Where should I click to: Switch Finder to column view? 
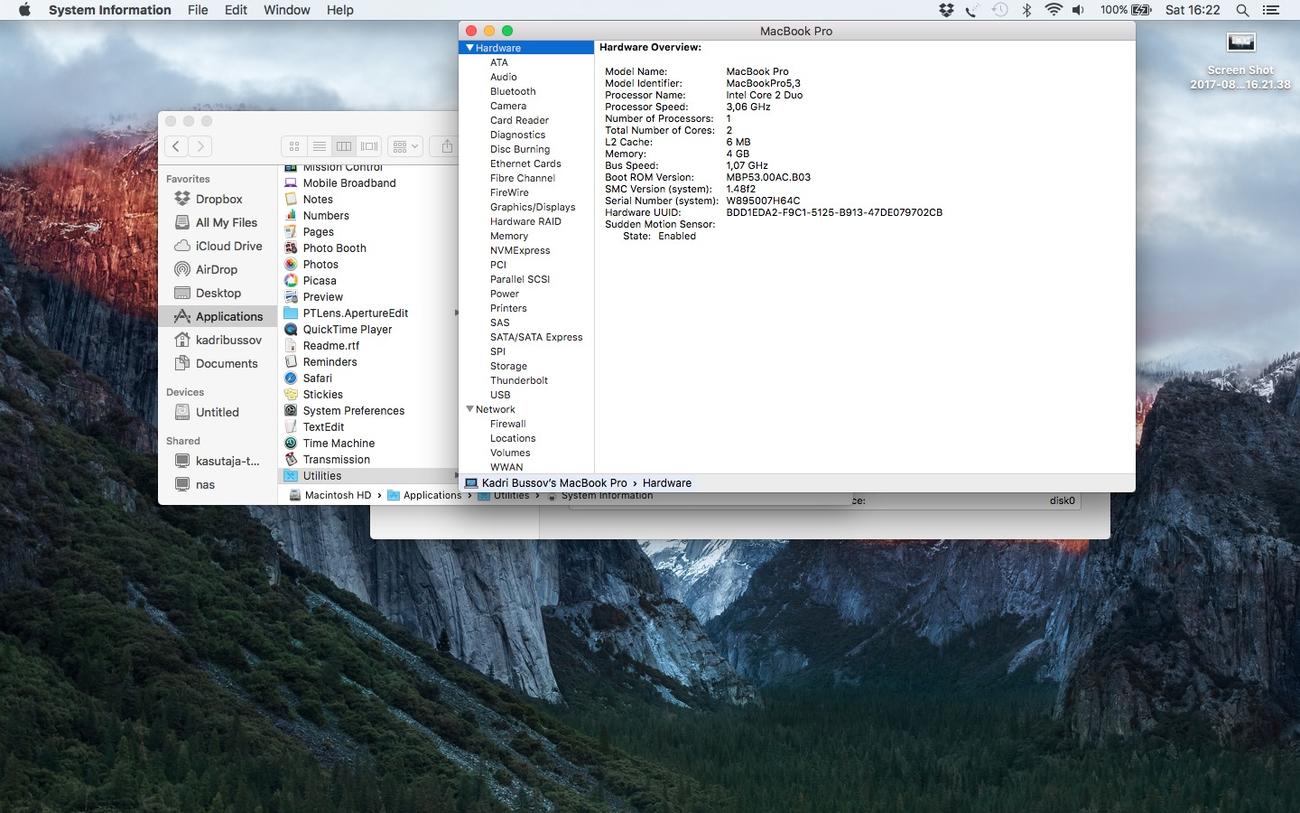tap(343, 146)
